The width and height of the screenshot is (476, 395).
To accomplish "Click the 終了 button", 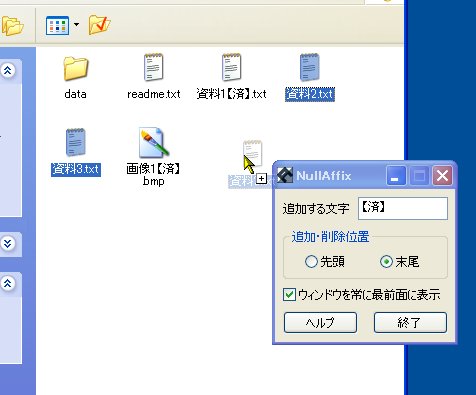I will click(410, 322).
